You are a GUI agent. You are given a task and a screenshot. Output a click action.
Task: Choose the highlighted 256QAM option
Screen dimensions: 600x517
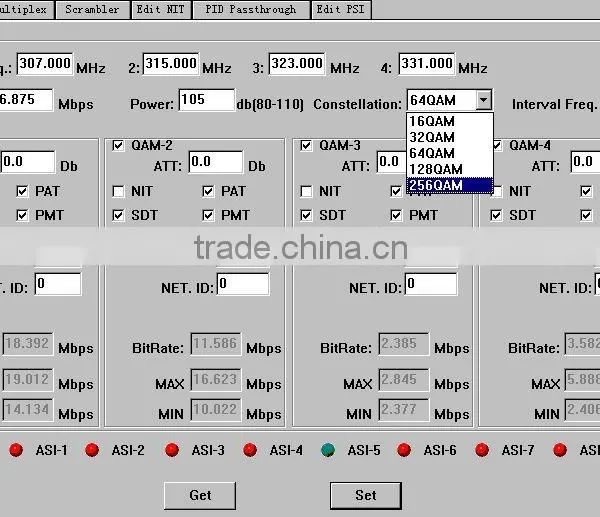click(x=450, y=185)
